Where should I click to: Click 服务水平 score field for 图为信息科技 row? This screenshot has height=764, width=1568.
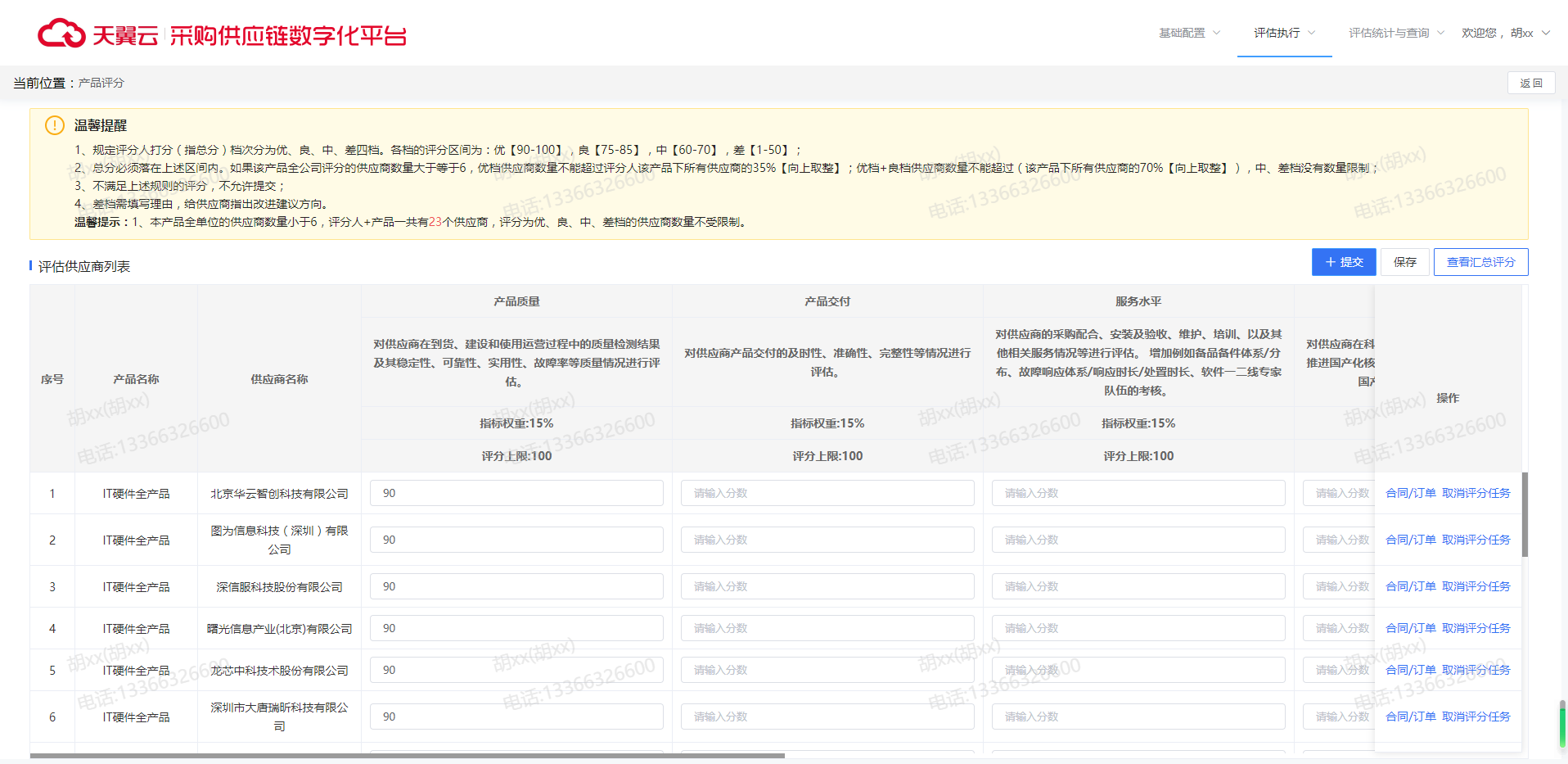pyautogui.click(x=1138, y=540)
